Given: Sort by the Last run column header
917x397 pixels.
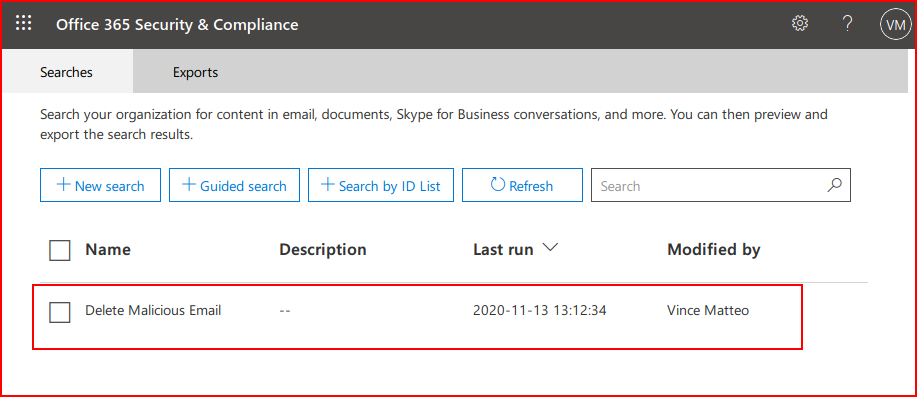Looking at the screenshot, I should [x=503, y=250].
